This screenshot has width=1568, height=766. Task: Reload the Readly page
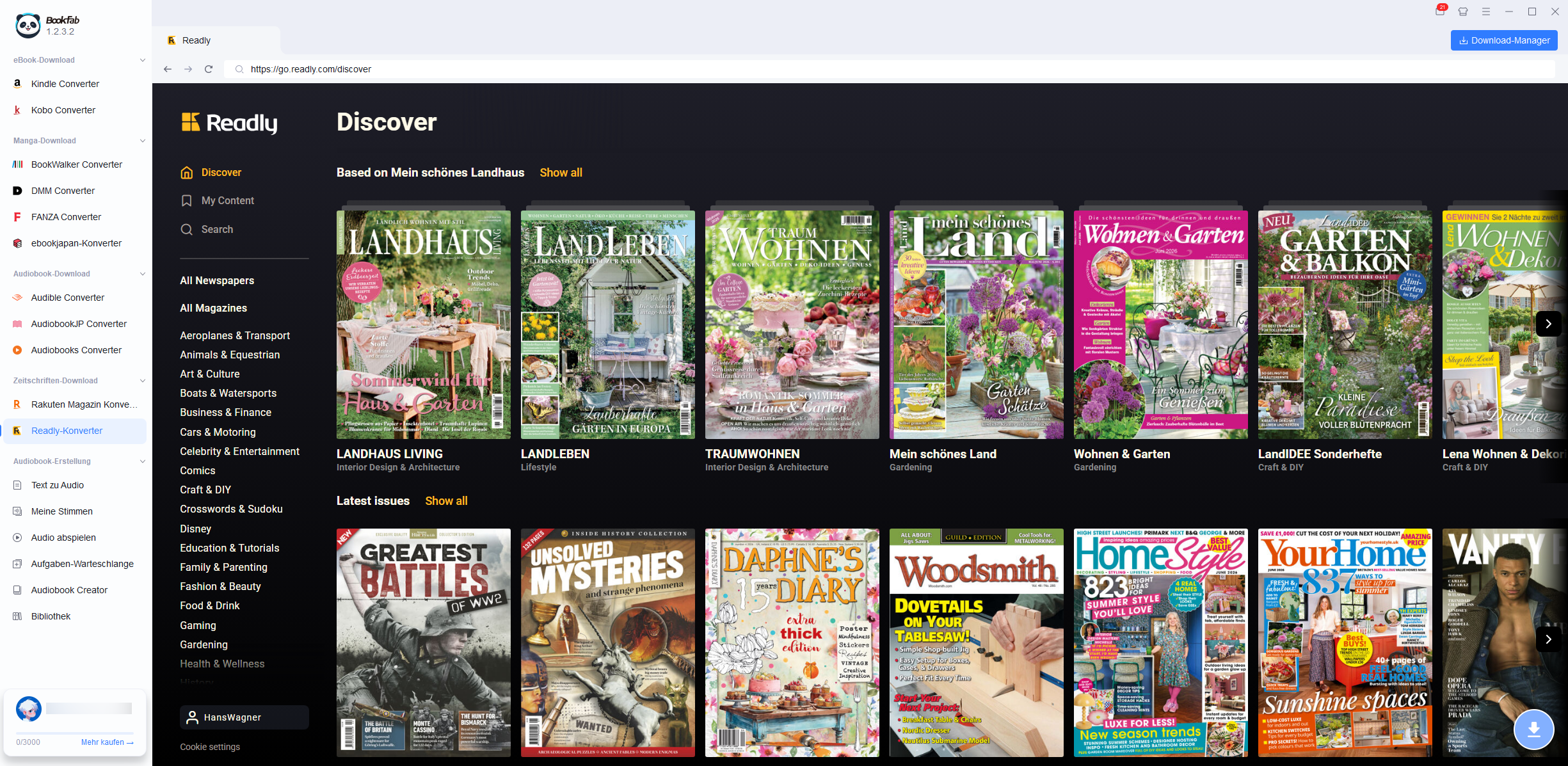209,69
